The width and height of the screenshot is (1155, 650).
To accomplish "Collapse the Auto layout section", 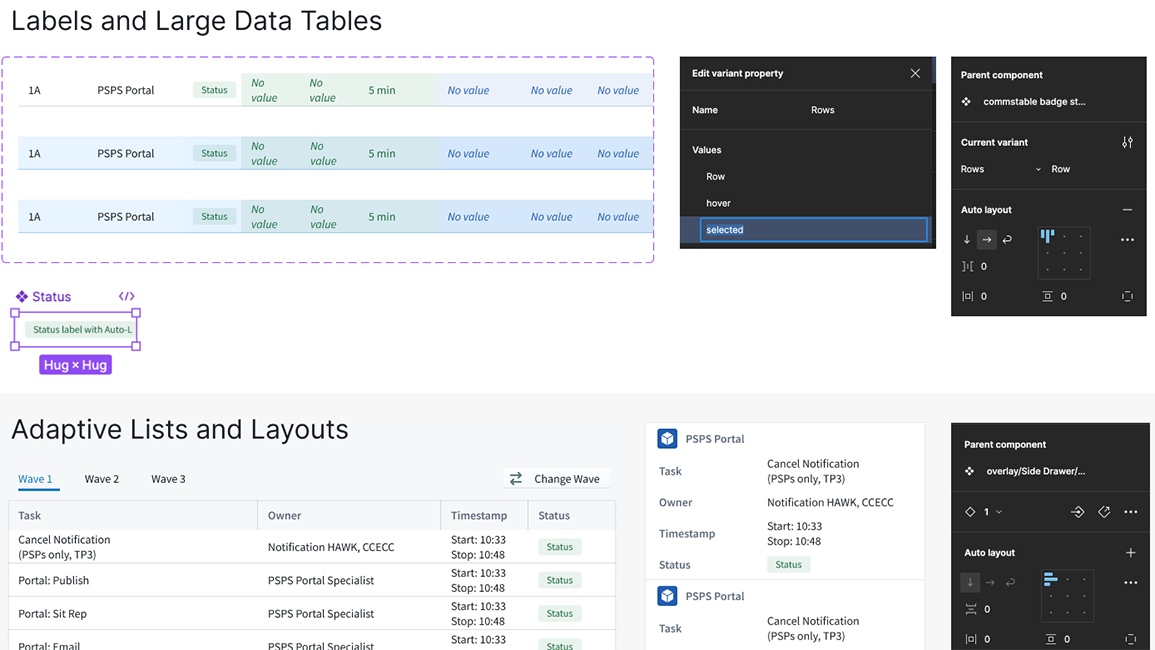I will [x=1127, y=209].
